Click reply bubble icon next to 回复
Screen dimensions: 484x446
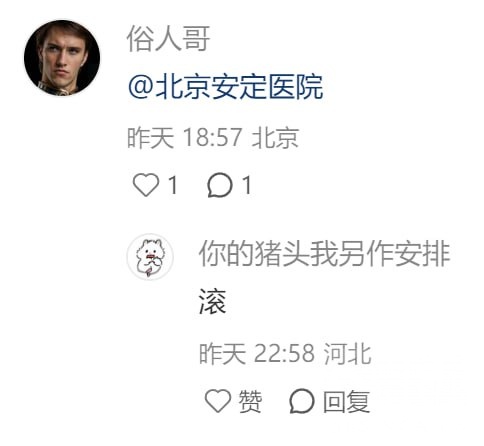coord(302,401)
